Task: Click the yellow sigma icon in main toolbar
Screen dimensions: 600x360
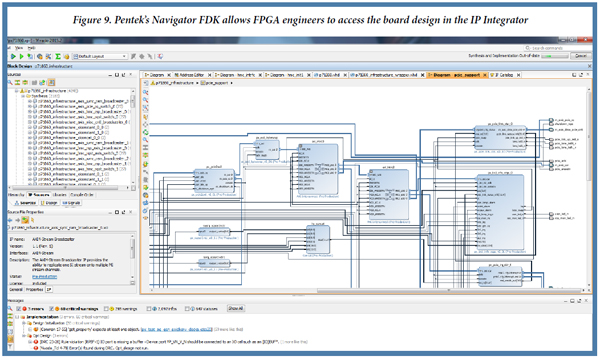Action: (58, 56)
